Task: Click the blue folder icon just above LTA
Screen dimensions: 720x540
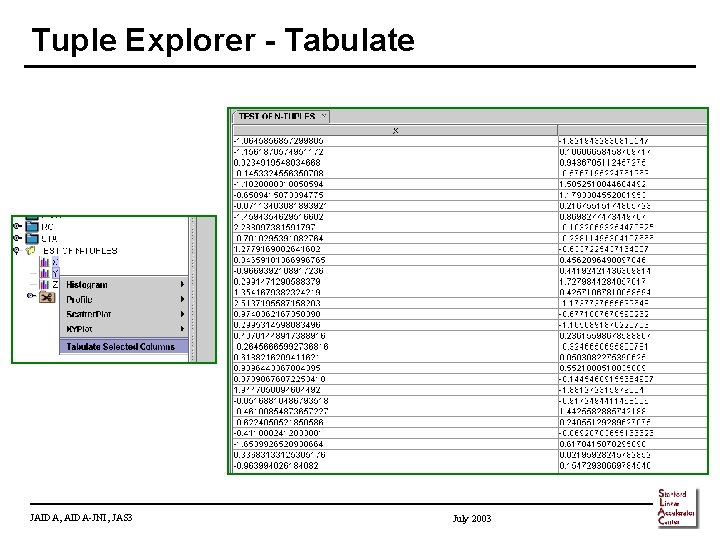Action: pyautogui.click(x=32, y=226)
